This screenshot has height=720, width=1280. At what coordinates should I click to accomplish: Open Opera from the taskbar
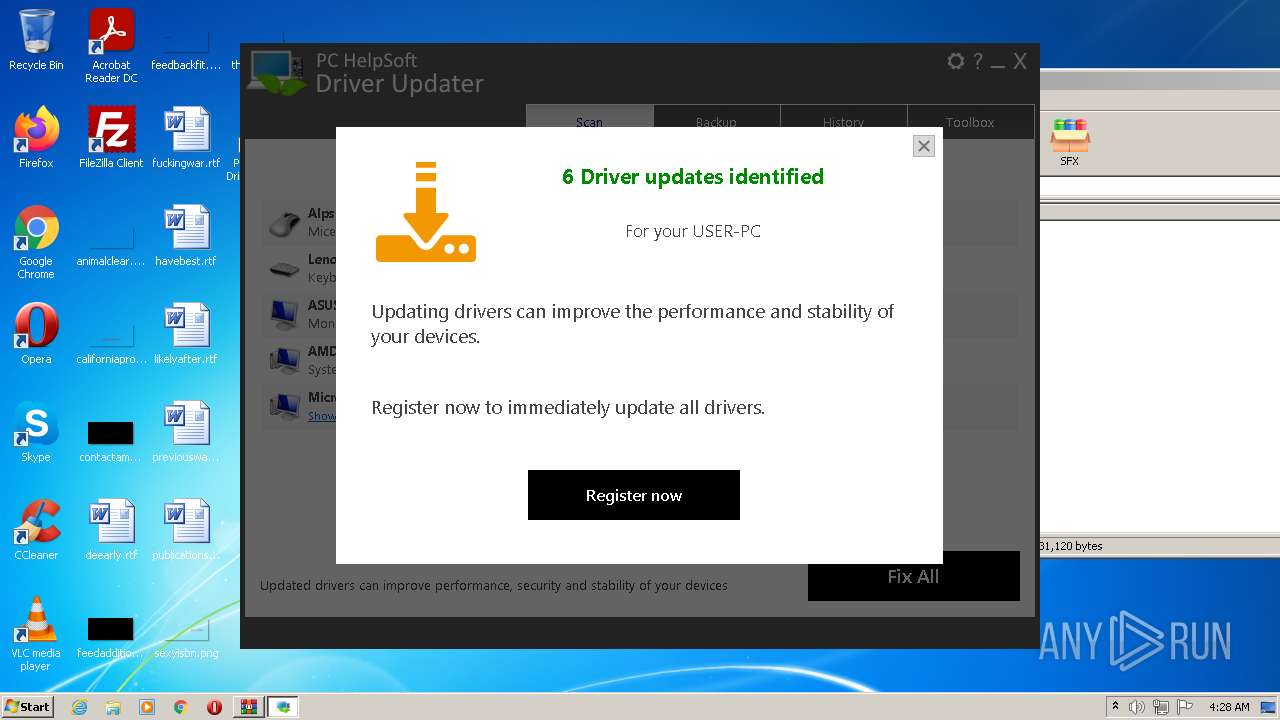[x=214, y=707]
